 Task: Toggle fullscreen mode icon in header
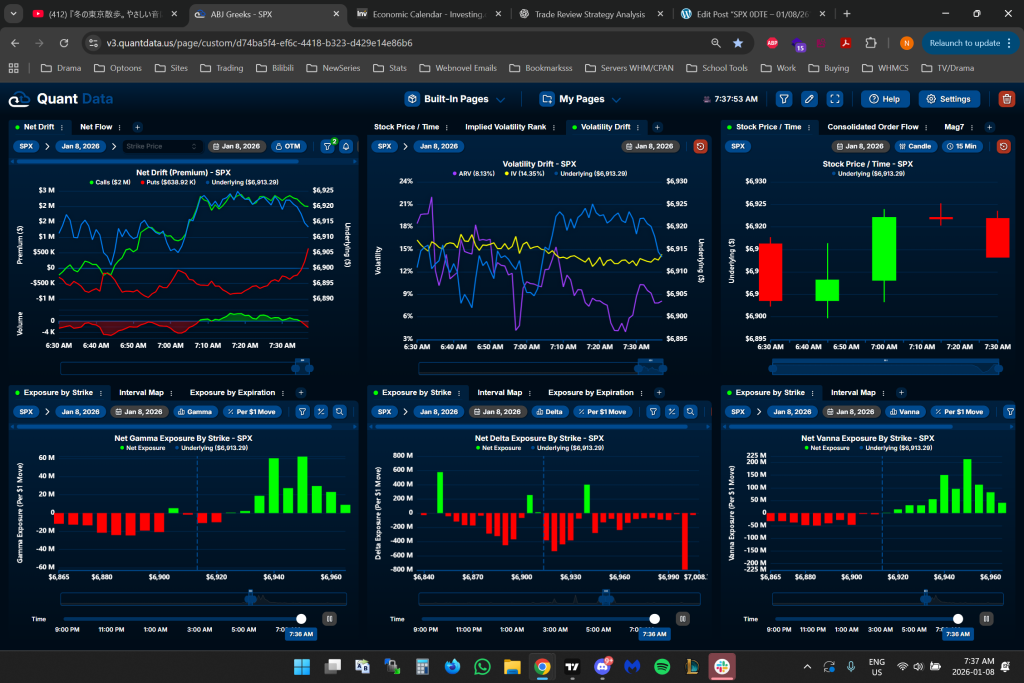click(x=835, y=99)
